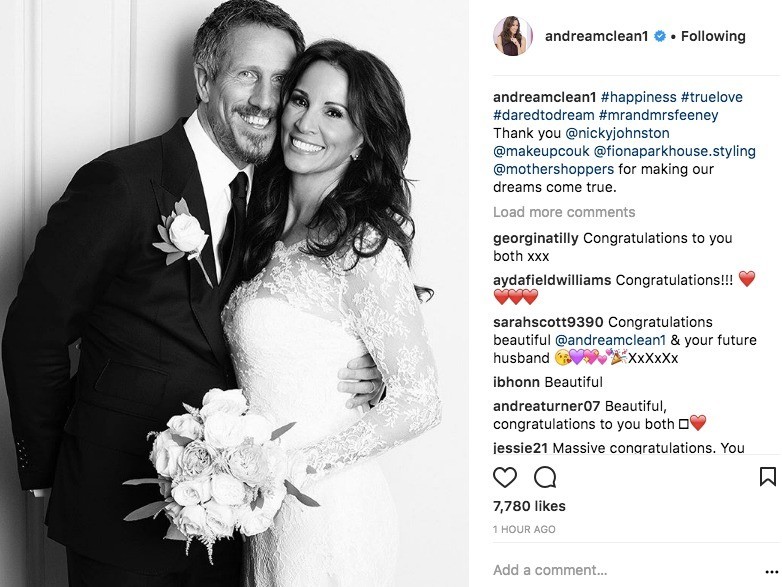782x587 pixels.
Task: Click the verified badge next to andreamclean1
Action: 660,36
